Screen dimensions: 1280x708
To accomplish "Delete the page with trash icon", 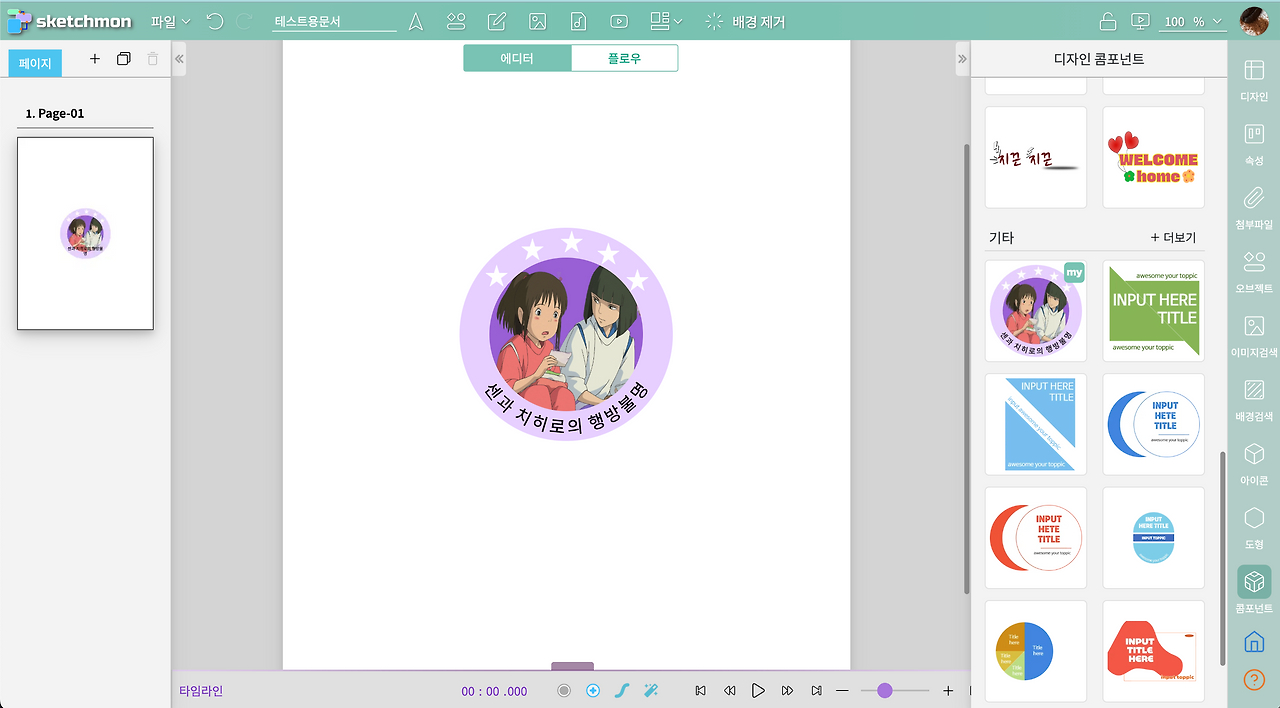I will click(x=153, y=59).
